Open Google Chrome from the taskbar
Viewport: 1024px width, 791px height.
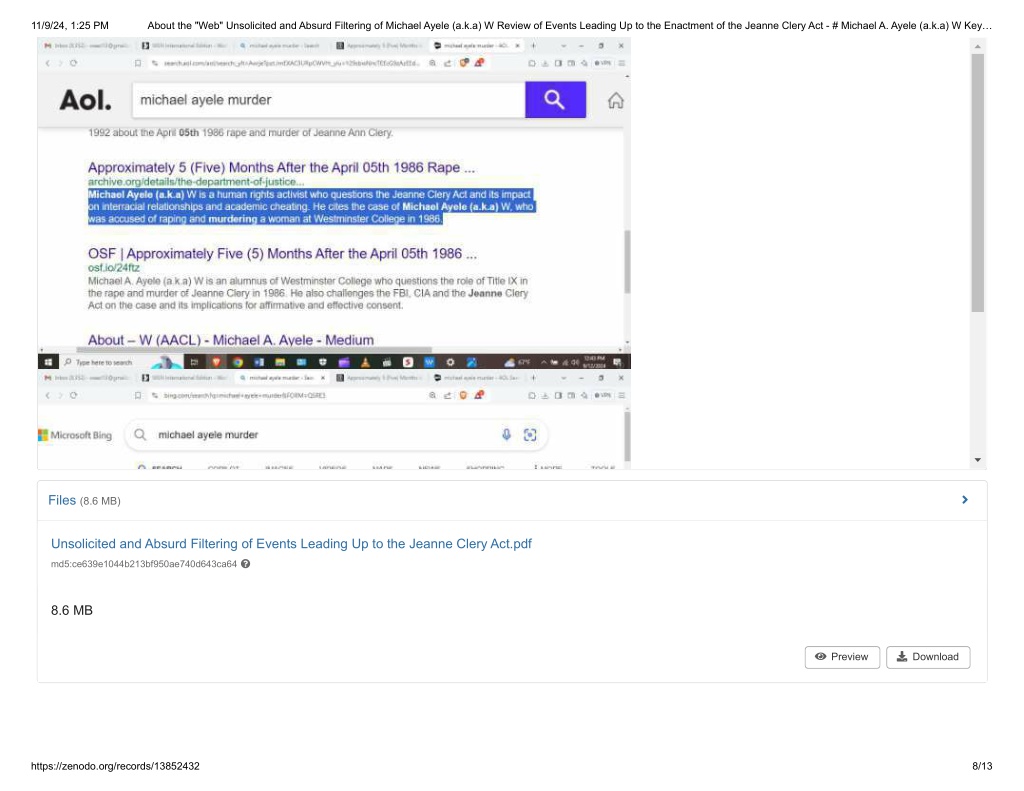238,362
